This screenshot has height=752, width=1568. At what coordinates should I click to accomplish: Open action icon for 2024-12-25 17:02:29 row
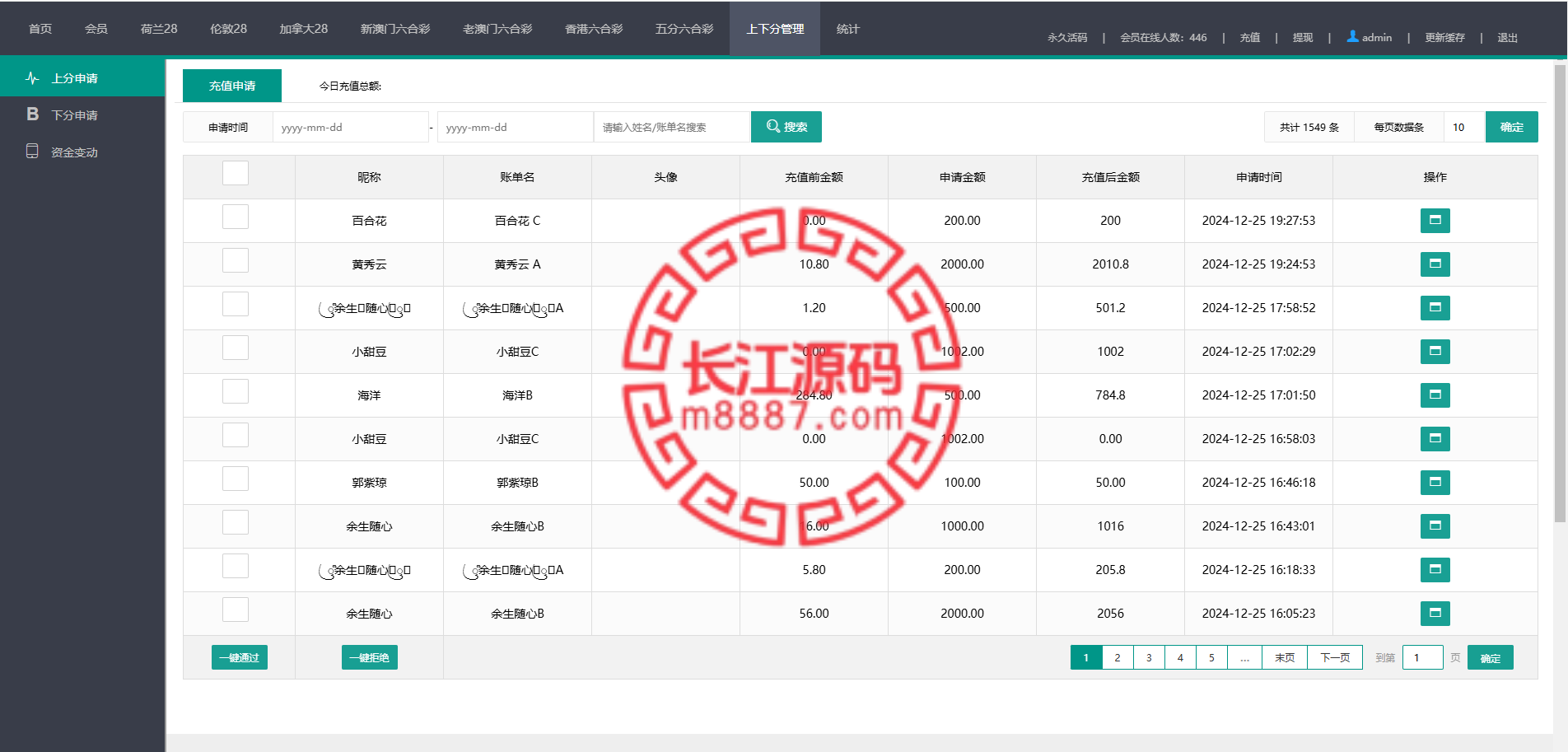click(x=1435, y=352)
